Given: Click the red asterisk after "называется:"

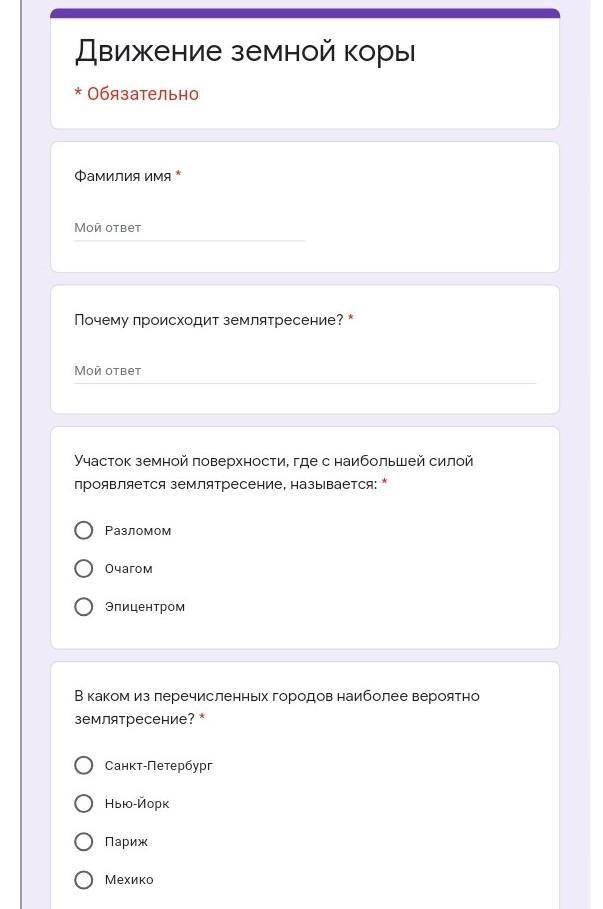Looking at the screenshot, I should [384, 482].
